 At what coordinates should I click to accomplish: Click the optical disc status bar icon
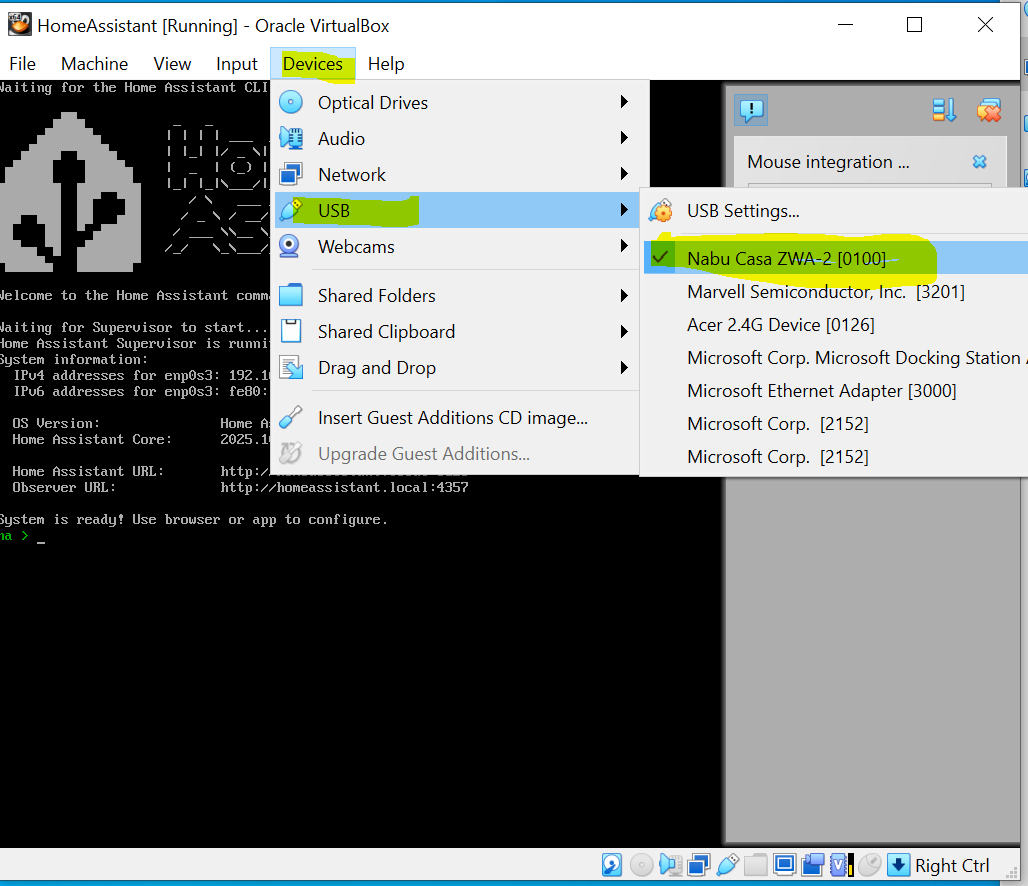641,865
